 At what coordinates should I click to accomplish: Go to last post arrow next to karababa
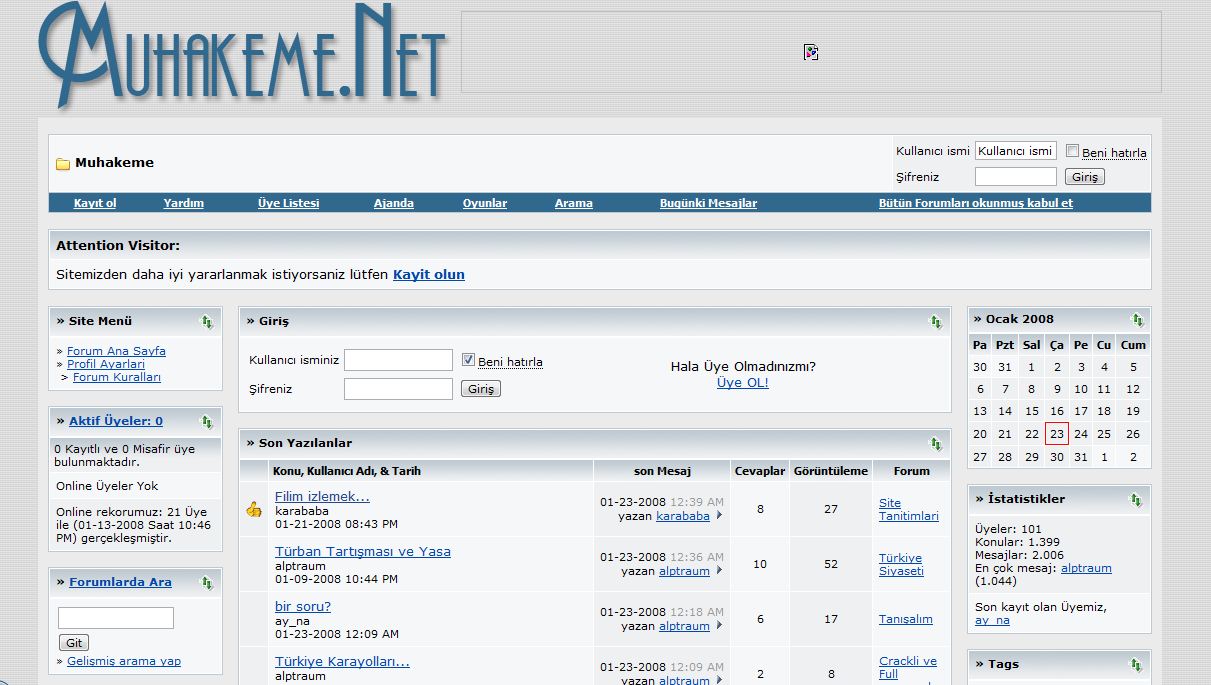pos(719,516)
